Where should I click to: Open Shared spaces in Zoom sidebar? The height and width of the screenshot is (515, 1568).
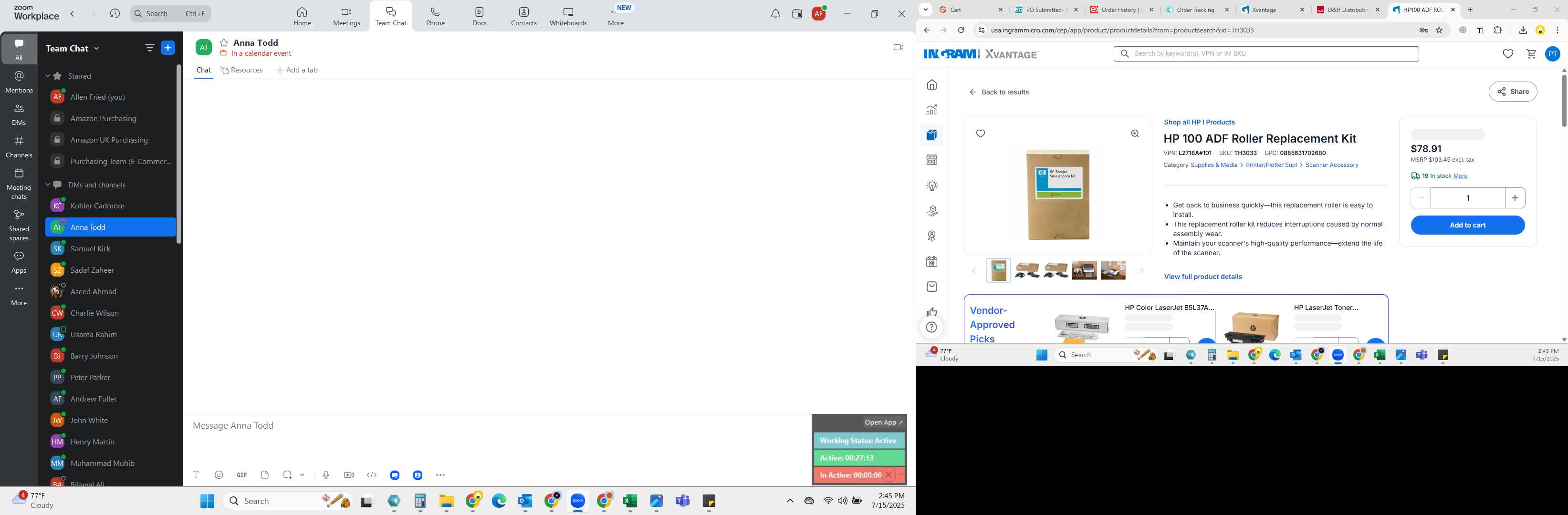click(x=19, y=226)
